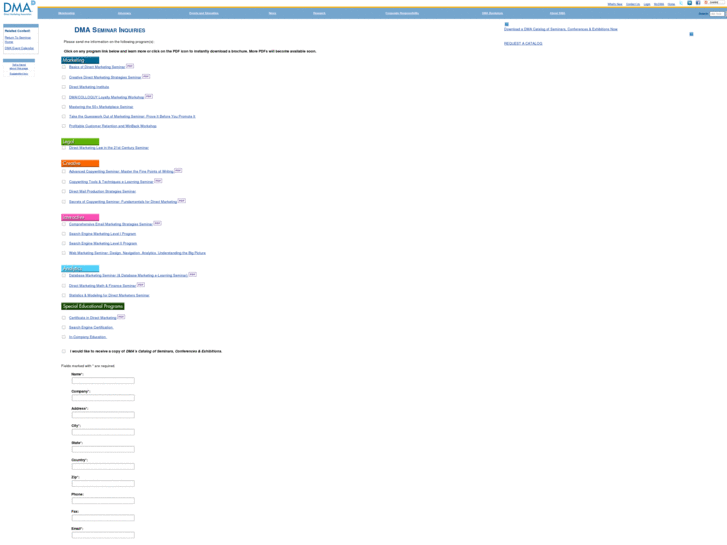Screen dimensions: 727x545
Task: Tick the receive catalog copy checkbox
Action: coord(64,351)
